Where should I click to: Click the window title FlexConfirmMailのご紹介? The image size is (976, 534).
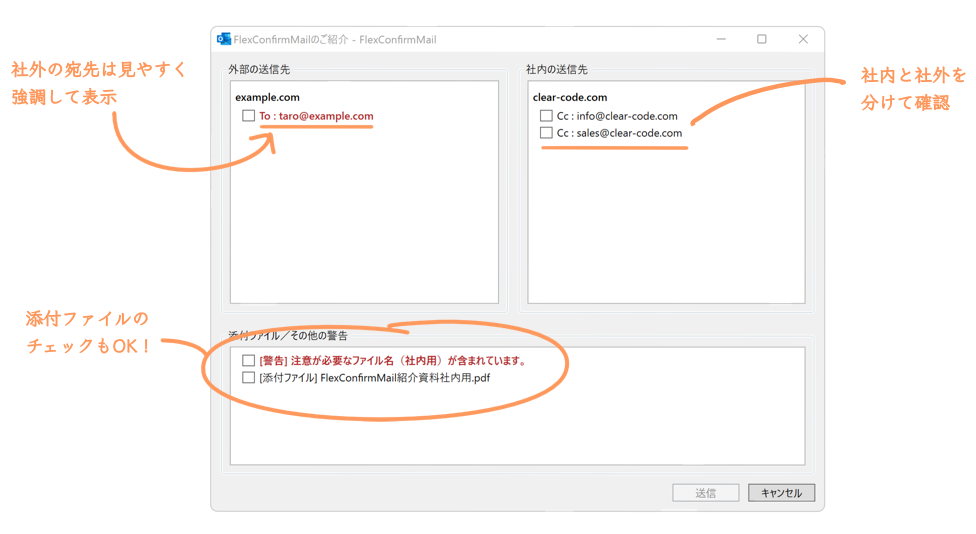[x=291, y=39]
